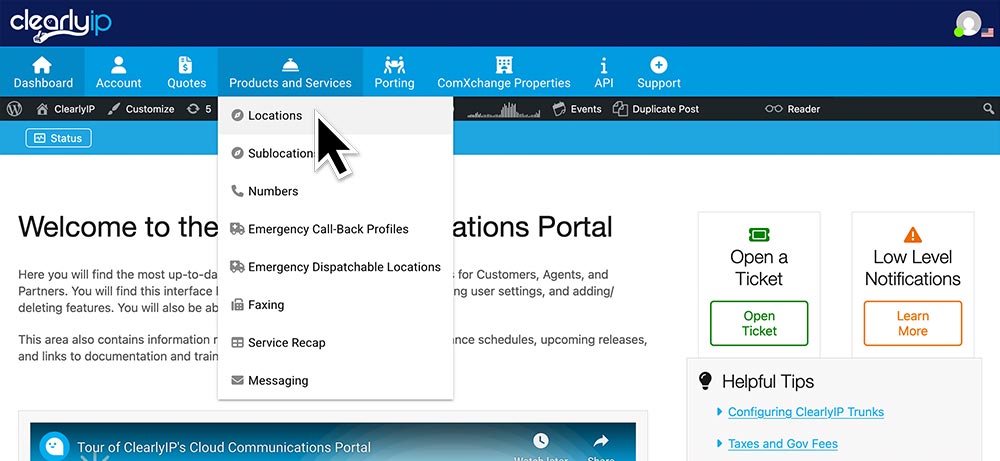This screenshot has width=1000, height=461.
Task: Open ComXchange Properties building icon
Action: click(x=504, y=65)
